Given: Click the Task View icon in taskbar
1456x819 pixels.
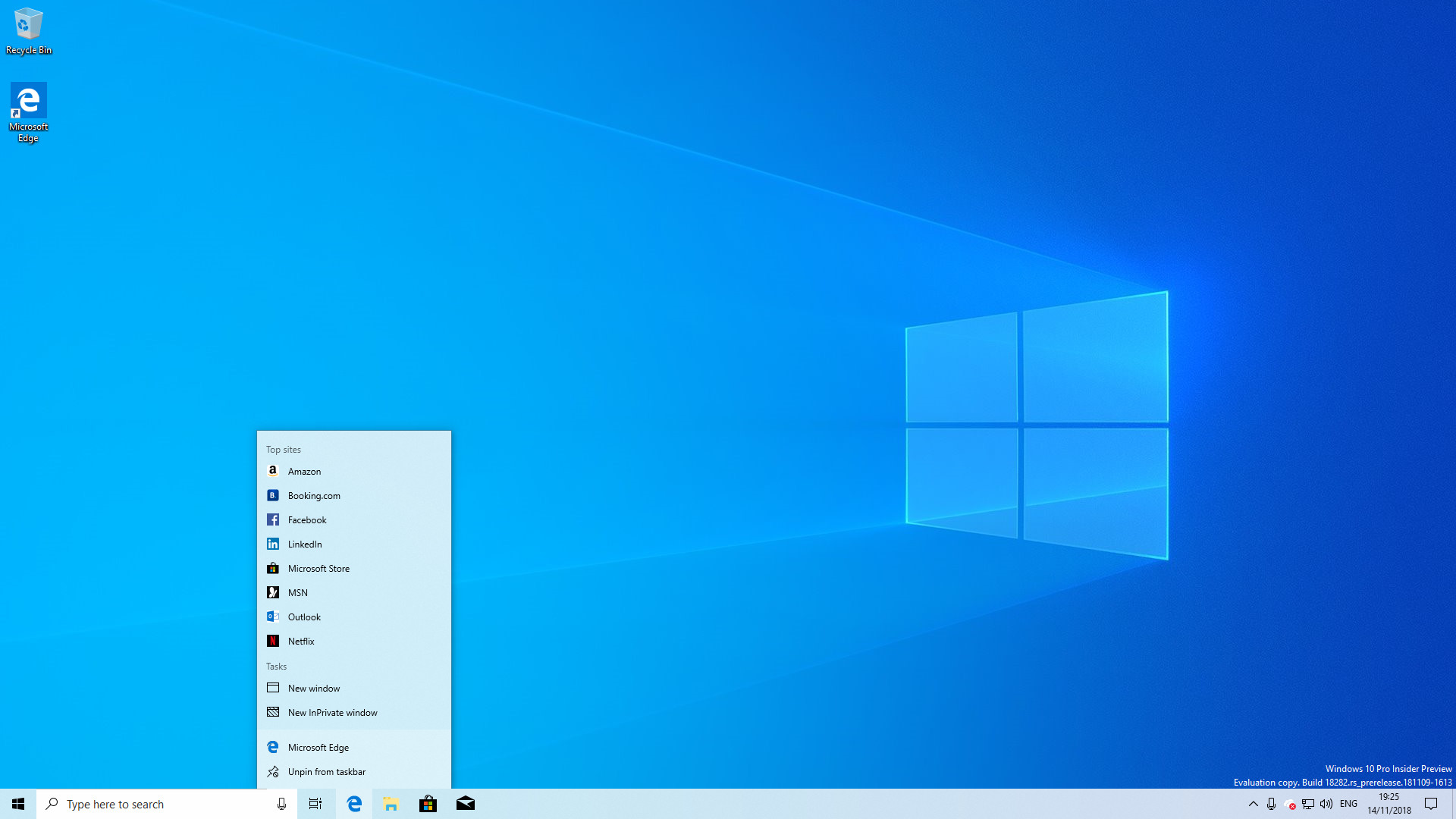Looking at the screenshot, I should [316, 803].
